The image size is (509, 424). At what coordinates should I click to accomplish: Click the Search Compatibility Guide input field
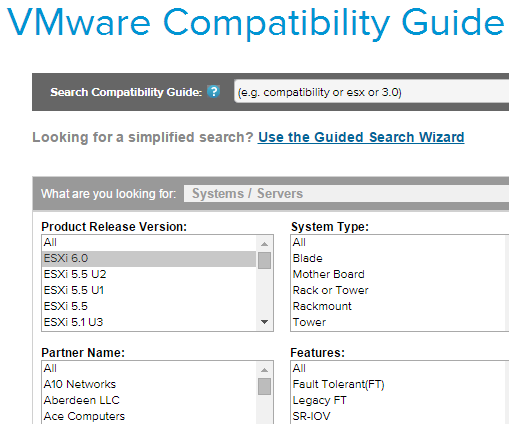point(372,92)
